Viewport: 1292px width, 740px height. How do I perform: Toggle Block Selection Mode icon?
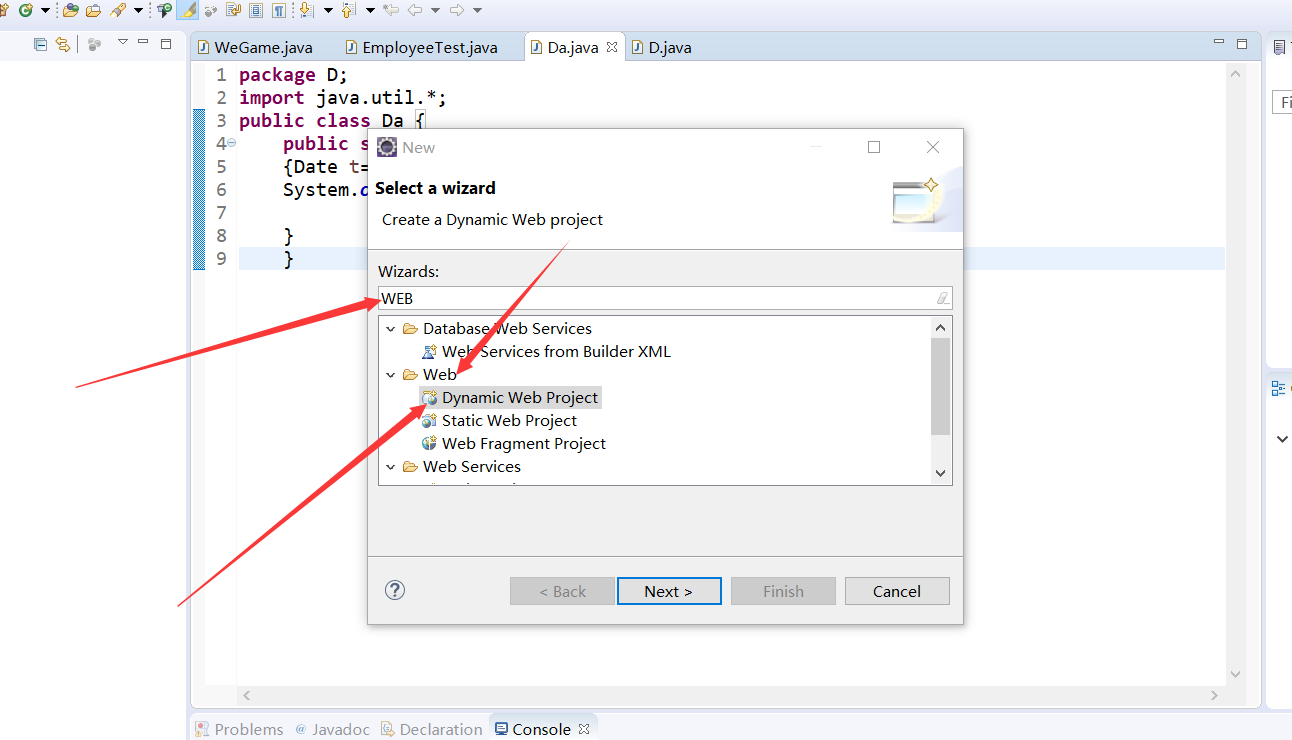coord(256,10)
